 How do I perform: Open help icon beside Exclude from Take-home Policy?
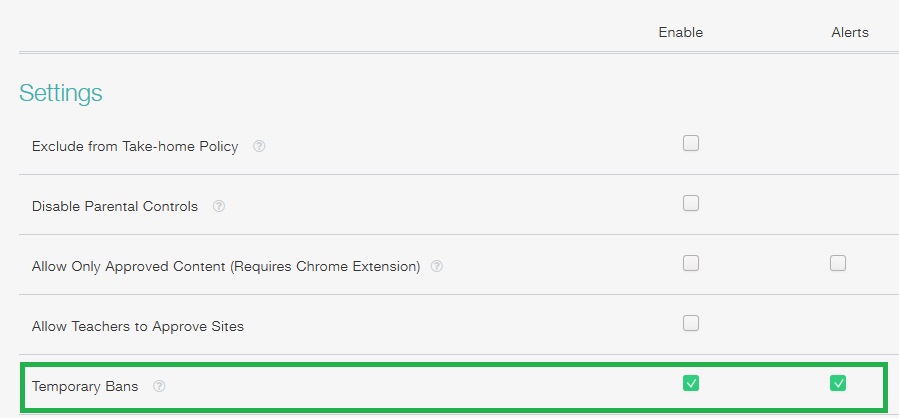click(259, 146)
